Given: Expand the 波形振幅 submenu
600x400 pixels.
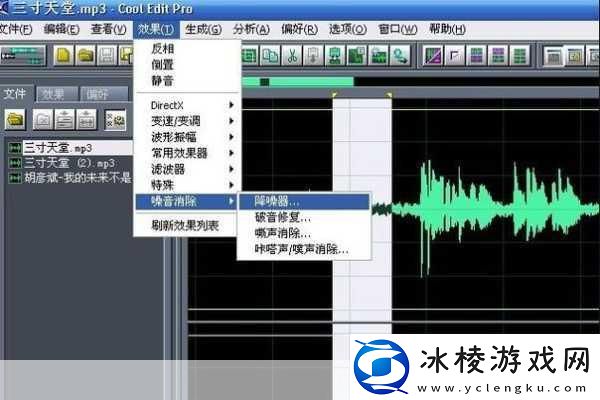Looking at the screenshot, I should tap(187, 137).
